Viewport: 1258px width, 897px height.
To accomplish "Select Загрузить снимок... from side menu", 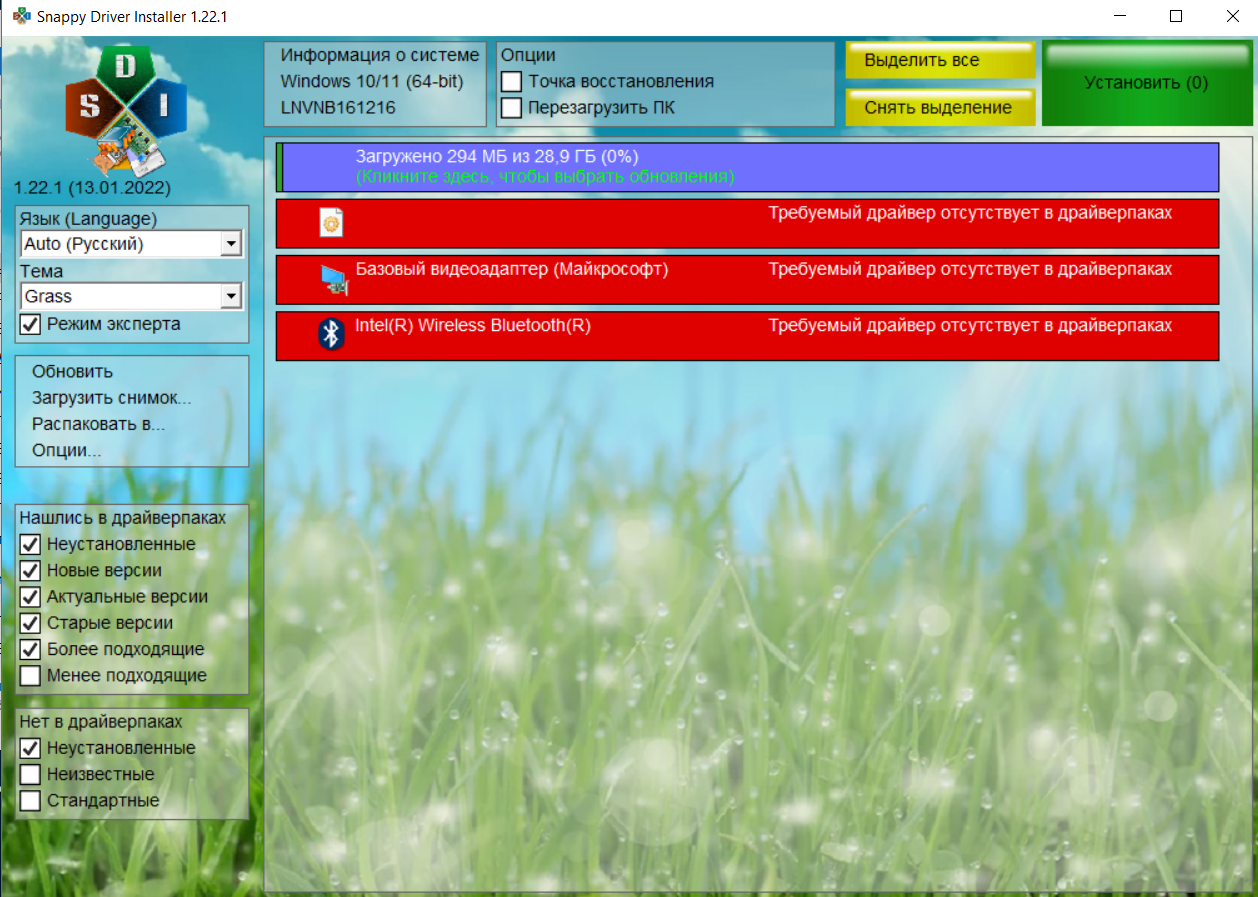I will coord(111,398).
